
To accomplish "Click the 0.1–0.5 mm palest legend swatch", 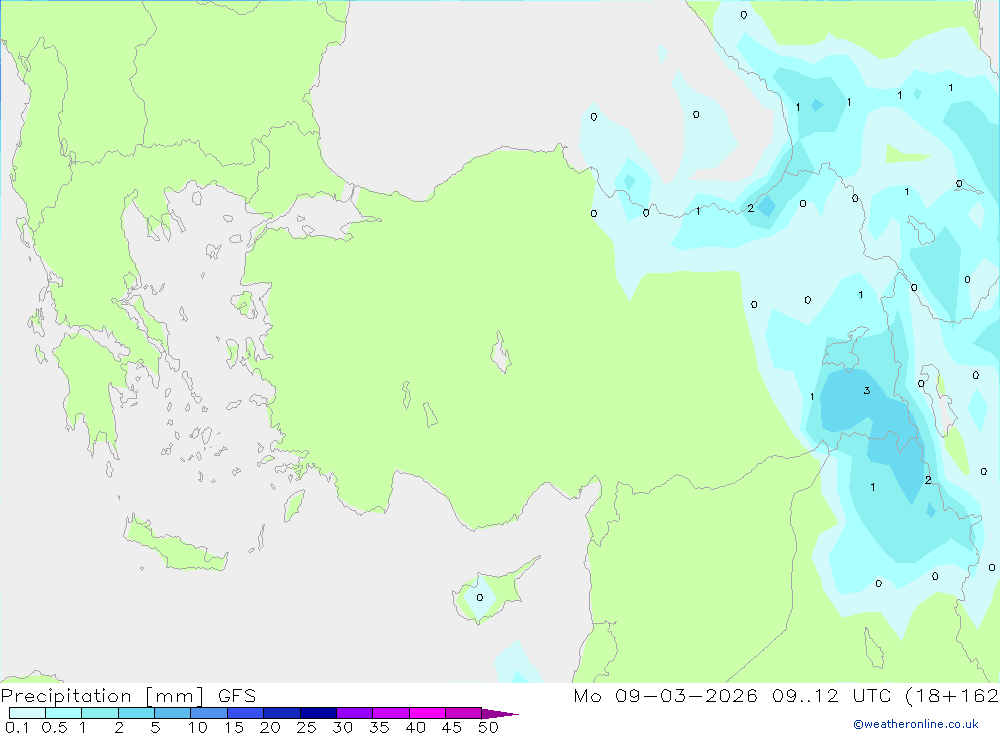I will click(27, 713).
